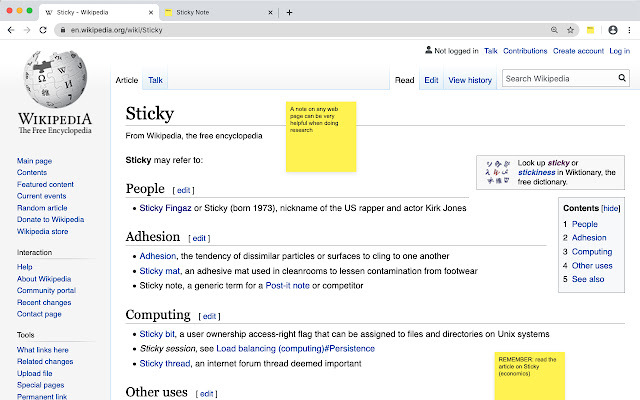
Task: Edit the Adhesion section
Action: pyautogui.click(x=199, y=238)
